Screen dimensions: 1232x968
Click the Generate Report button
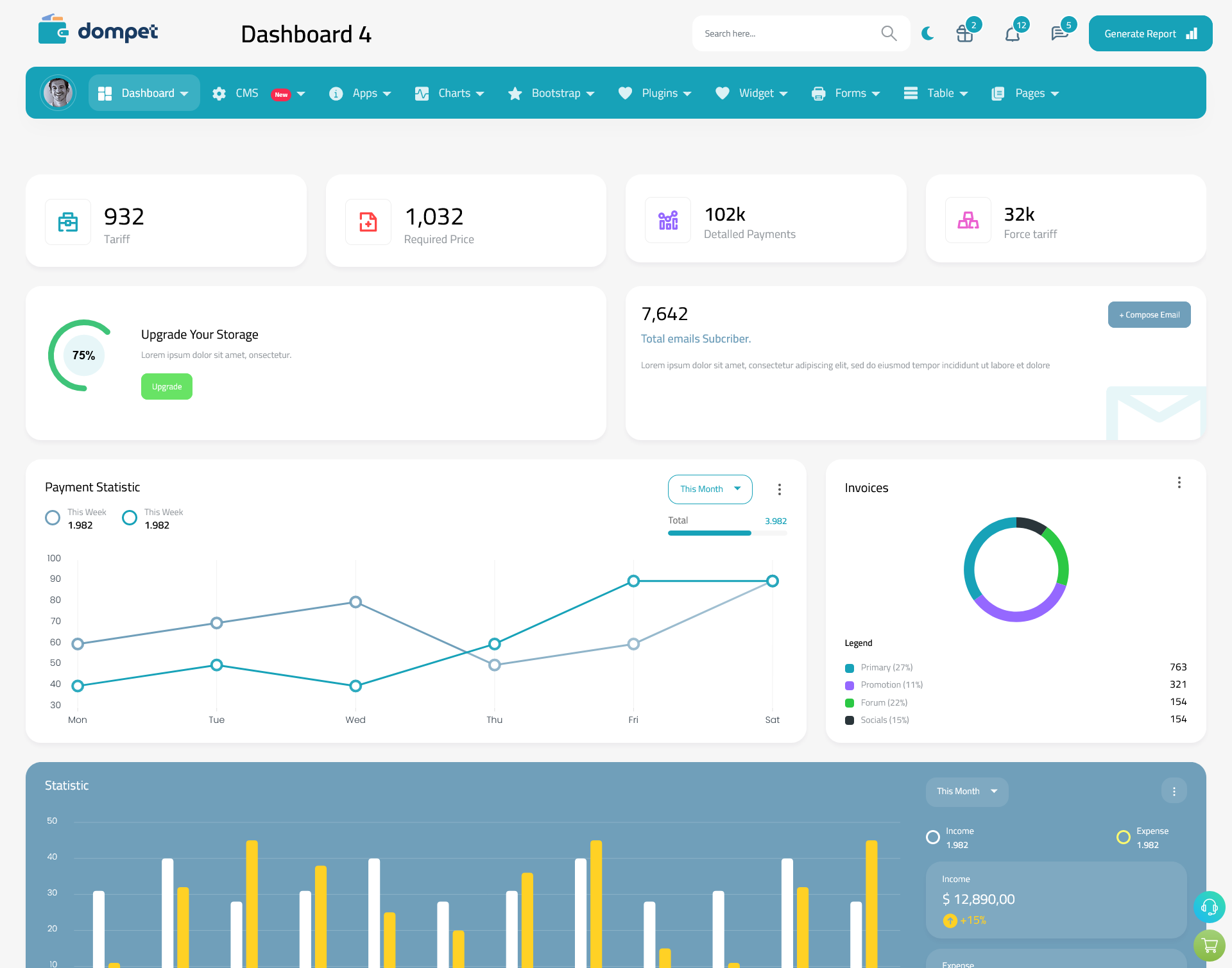click(x=1148, y=33)
